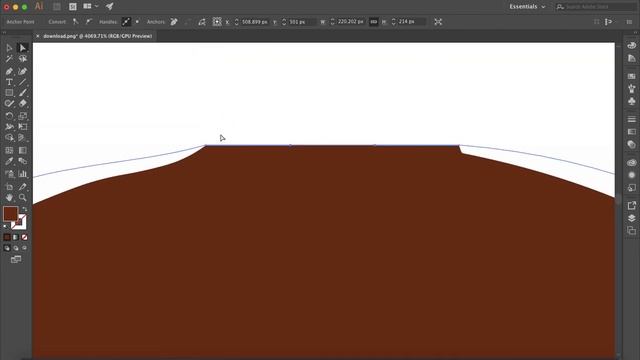Select the Hand tool
640x360 pixels.
(x=9, y=198)
